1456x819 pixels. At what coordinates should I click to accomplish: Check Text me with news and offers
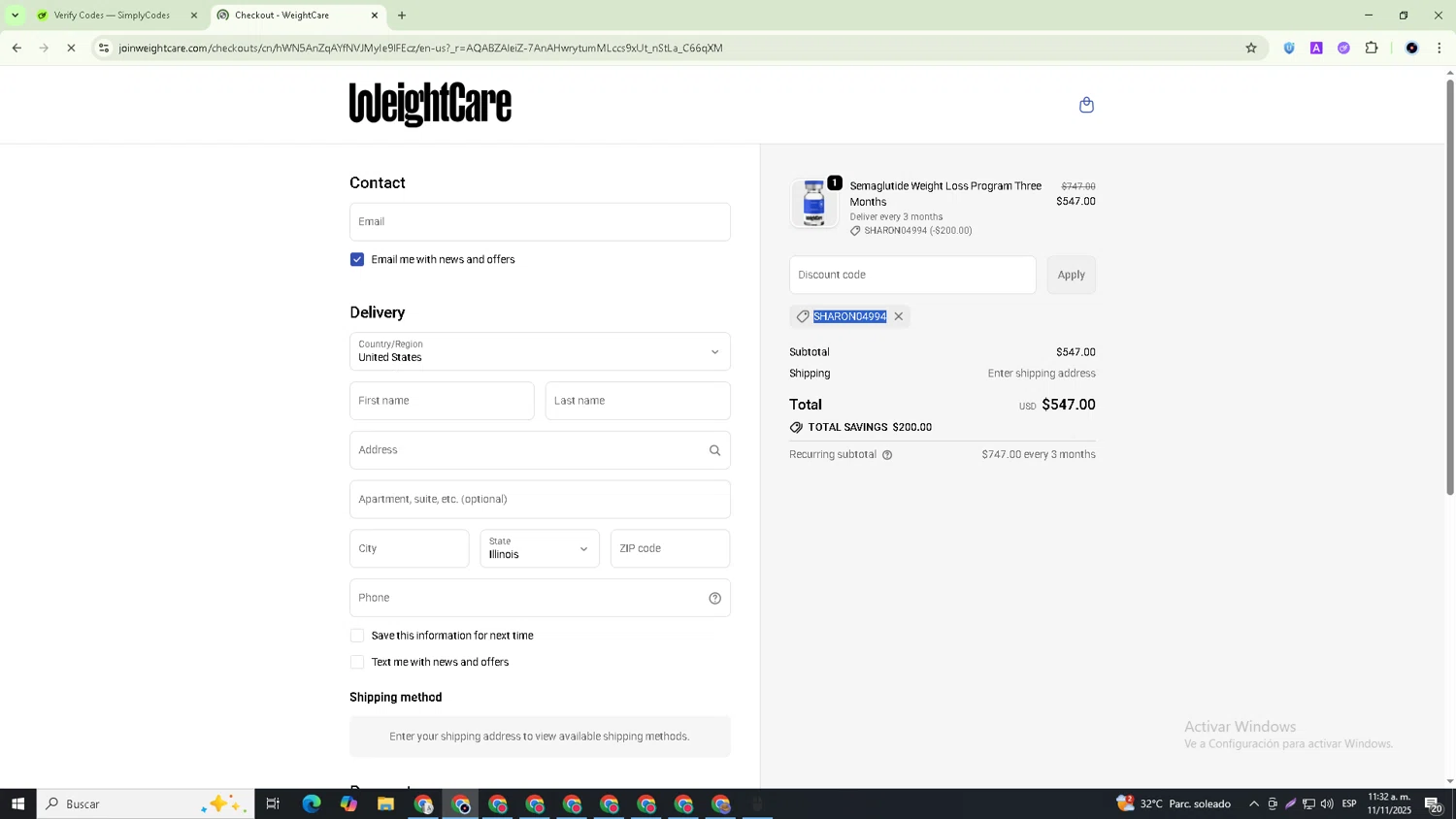coord(357,663)
